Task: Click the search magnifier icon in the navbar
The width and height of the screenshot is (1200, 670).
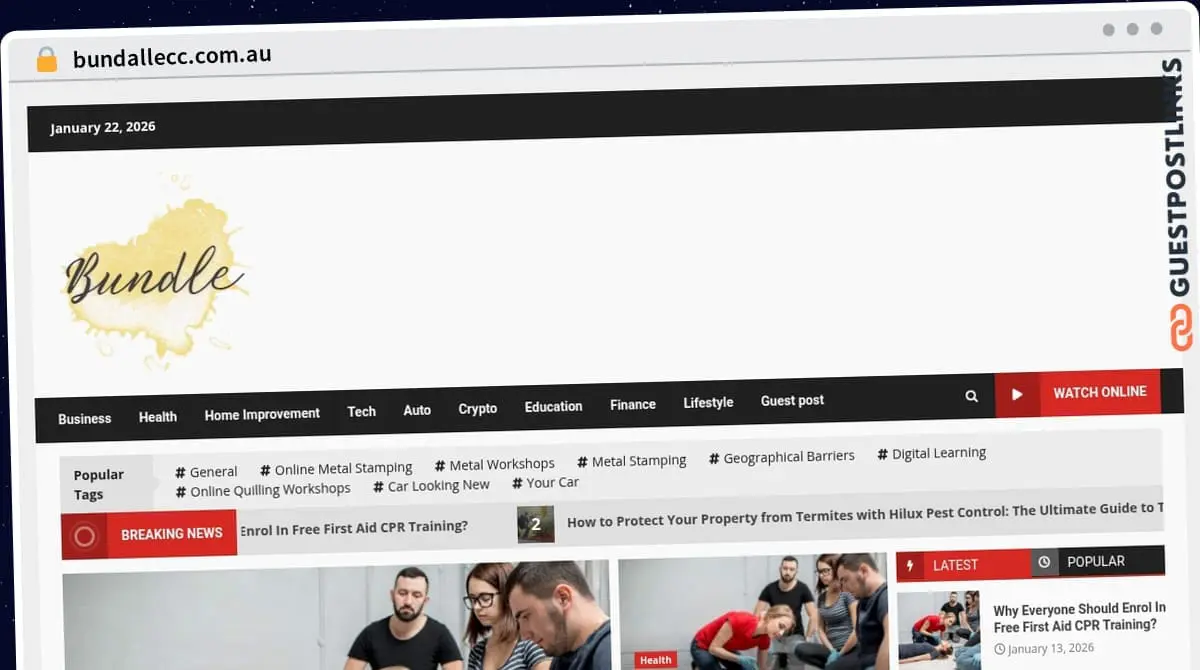Action: coord(971,396)
